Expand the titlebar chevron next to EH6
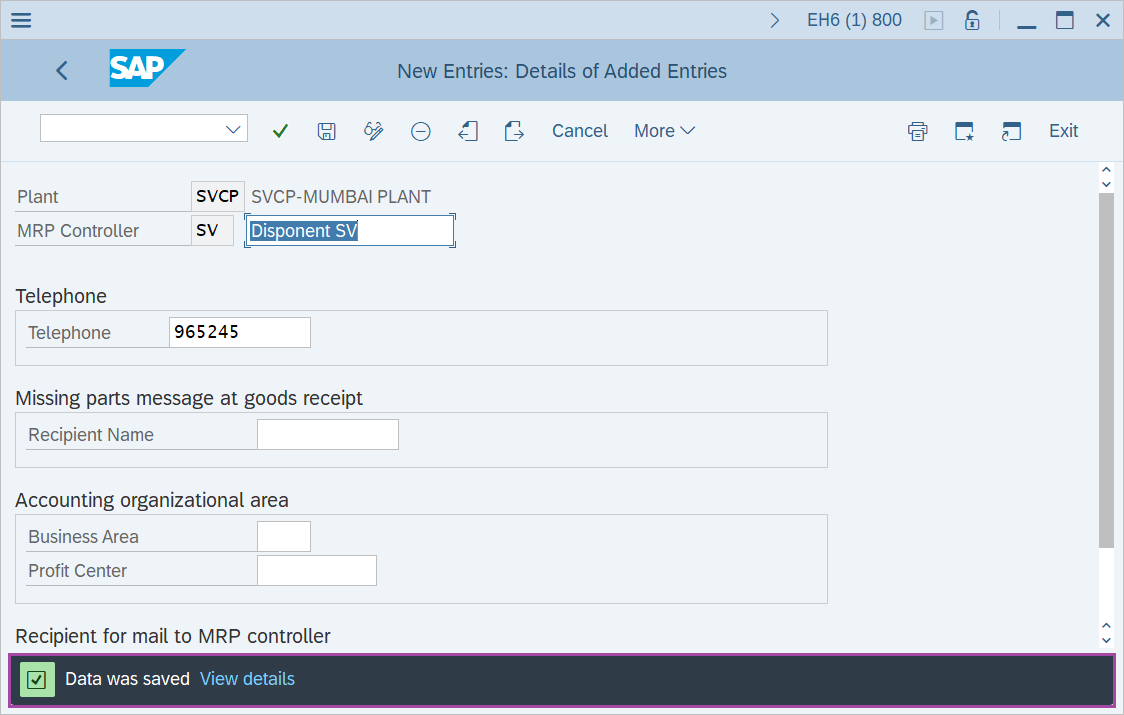Viewport: 1124px width, 715px height. click(775, 18)
